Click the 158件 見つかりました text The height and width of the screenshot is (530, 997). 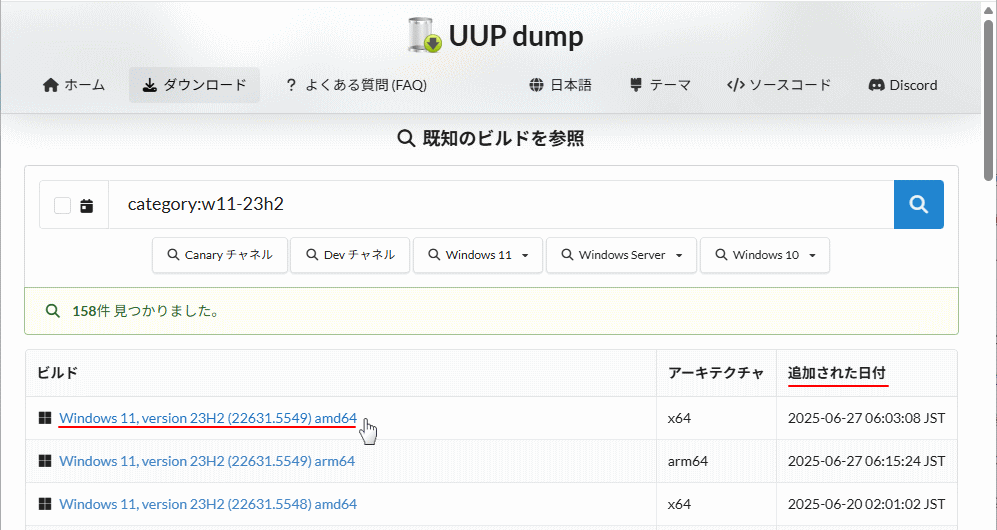[x=146, y=311]
